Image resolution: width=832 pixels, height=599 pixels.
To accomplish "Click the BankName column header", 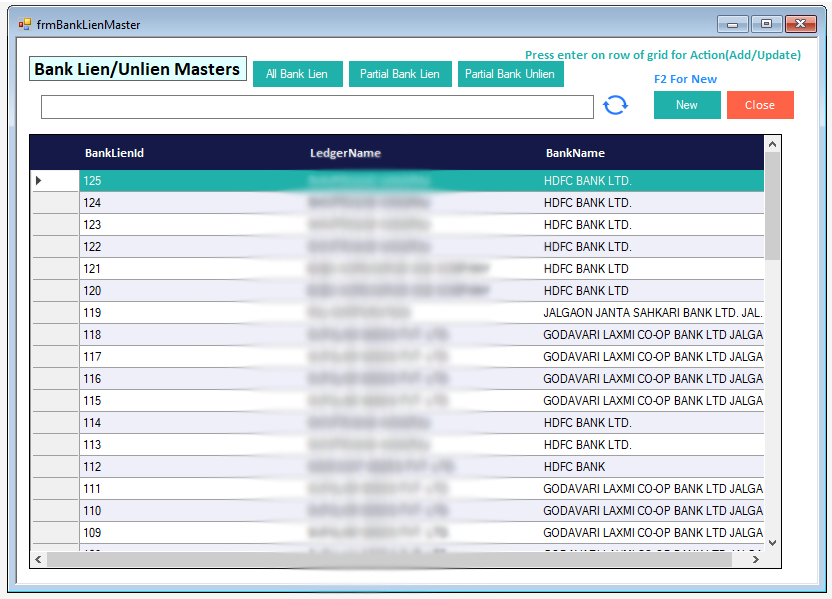I will coord(575,153).
